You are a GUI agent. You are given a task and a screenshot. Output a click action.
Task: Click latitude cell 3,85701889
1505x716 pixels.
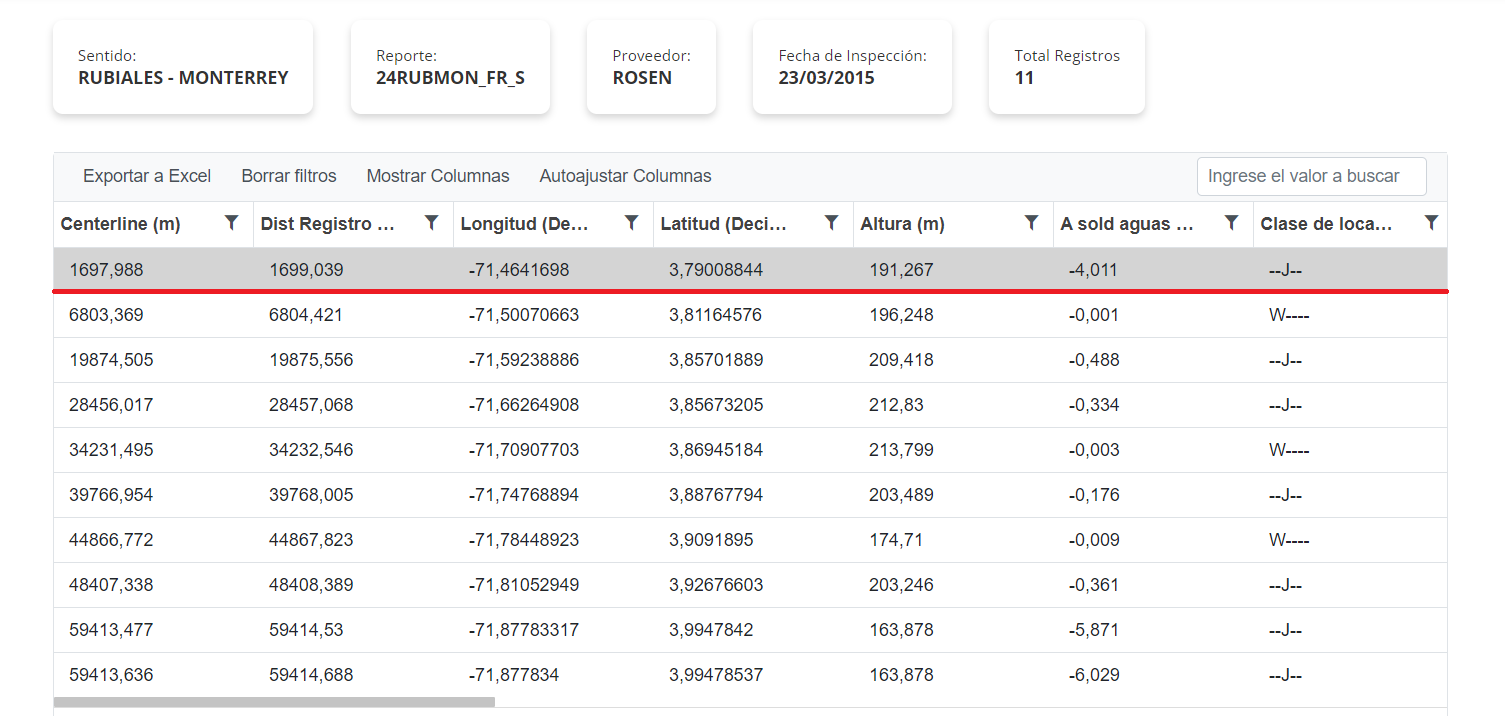click(x=716, y=360)
